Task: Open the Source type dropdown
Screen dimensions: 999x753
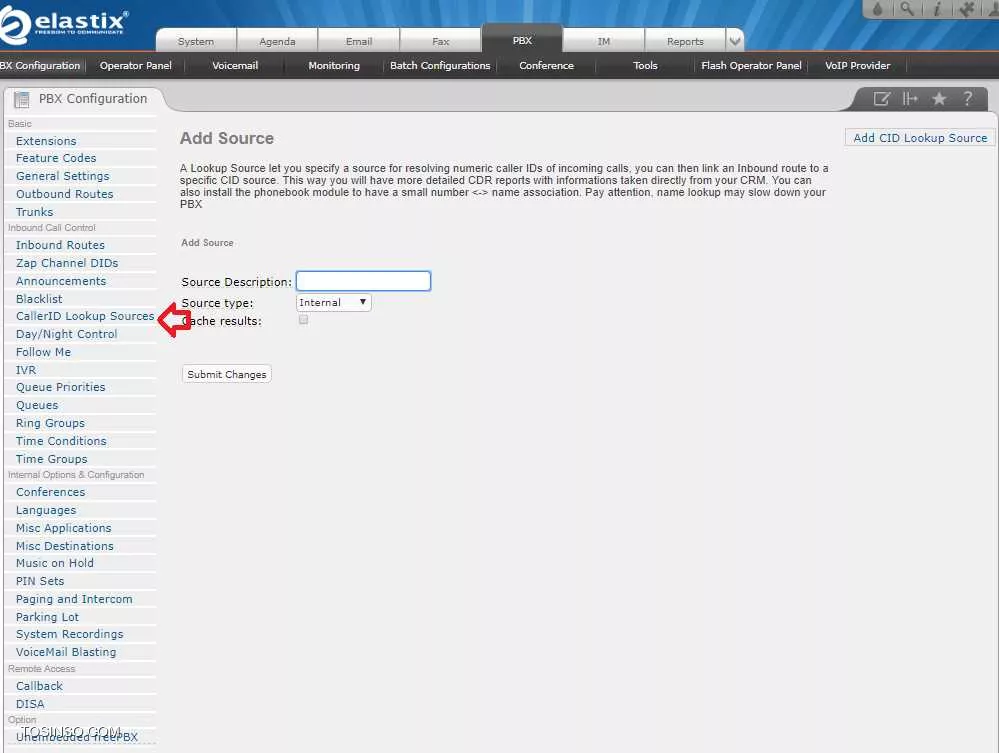Action: point(333,302)
